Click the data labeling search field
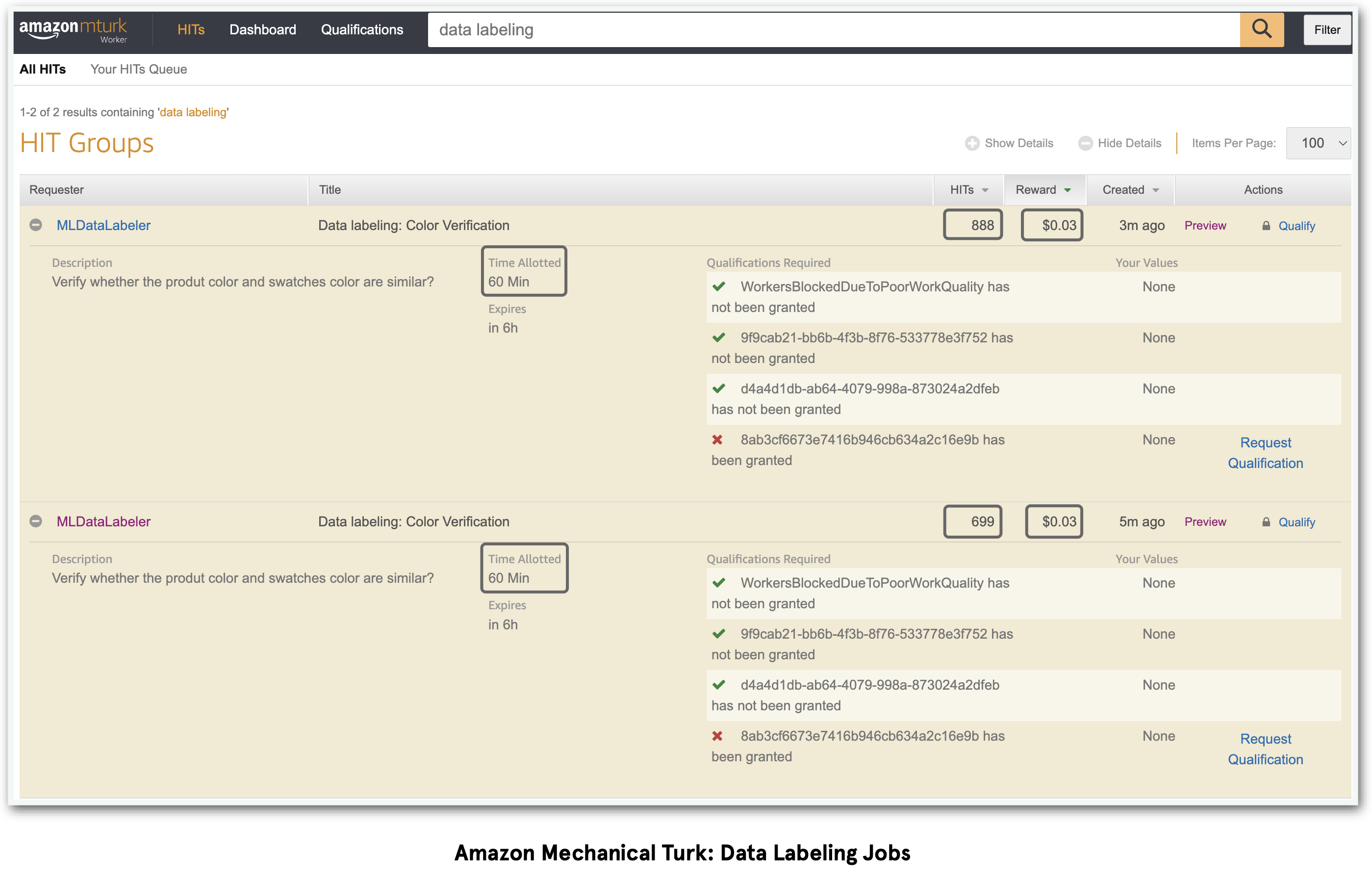1372x880 pixels. [x=834, y=30]
